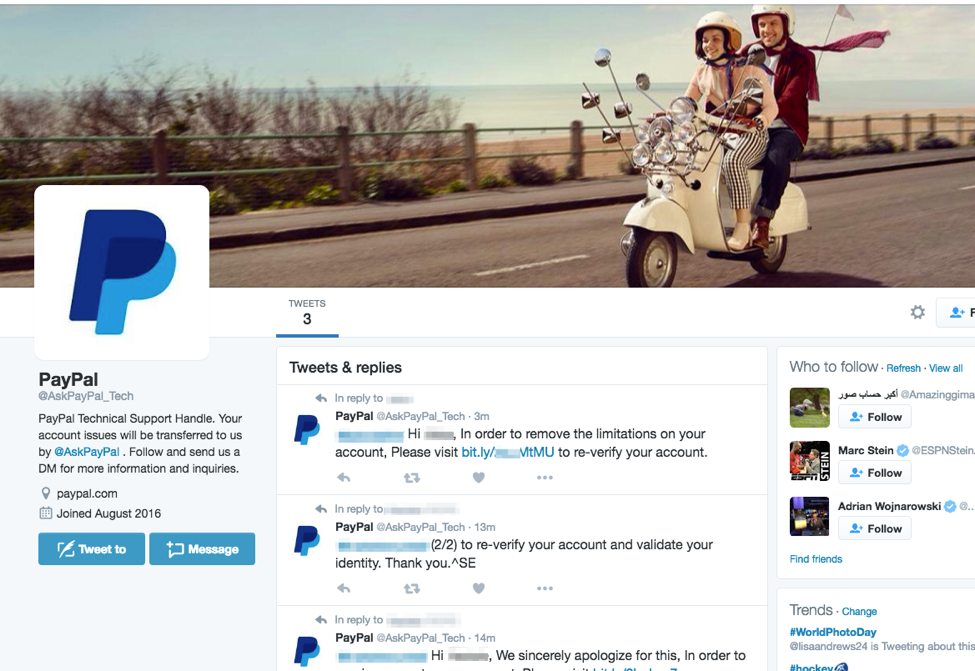Viewport: 975px width, 671px height.
Task: Click the @AskPayPal_Tech handle under profile name
Action: click(86, 396)
